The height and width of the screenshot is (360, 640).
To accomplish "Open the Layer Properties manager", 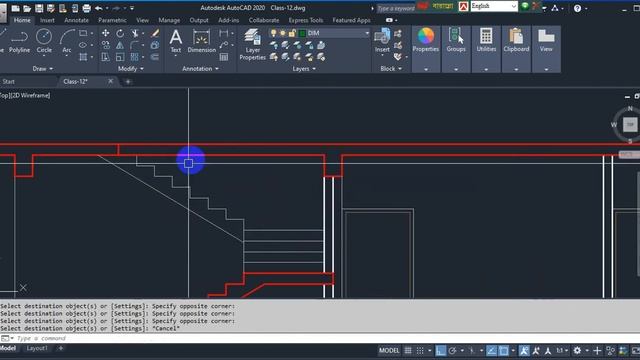I will 252,45.
